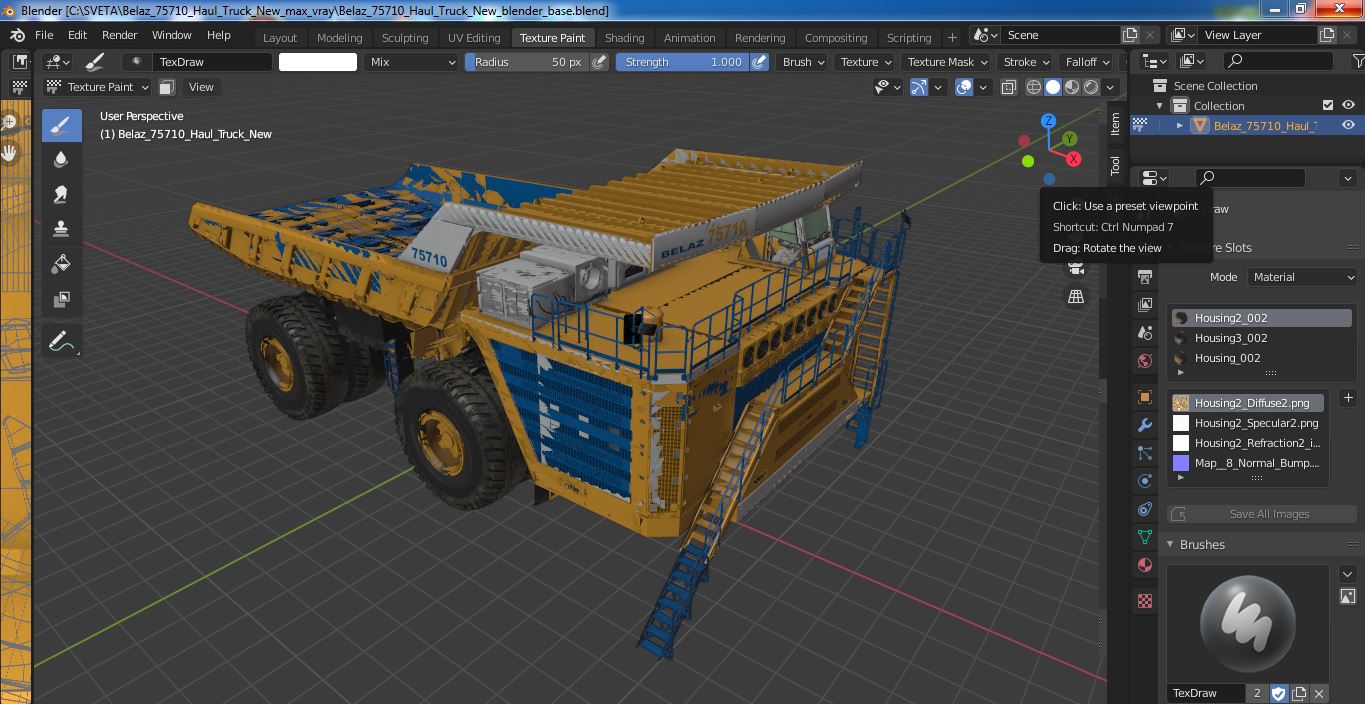The width and height of the screenshot is (1365, 704).
Task: Toggle Collection exclude checkbox in outliner
Action: coord(1328,105)
